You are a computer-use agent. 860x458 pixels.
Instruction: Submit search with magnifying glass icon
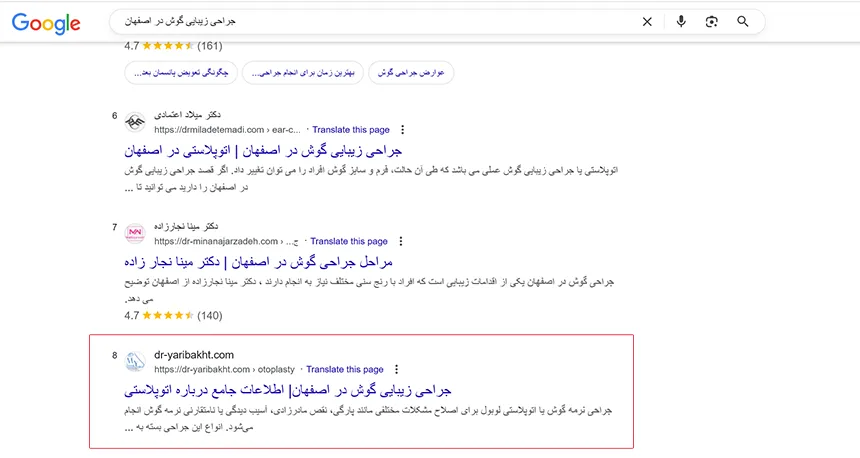click(742, 21)
